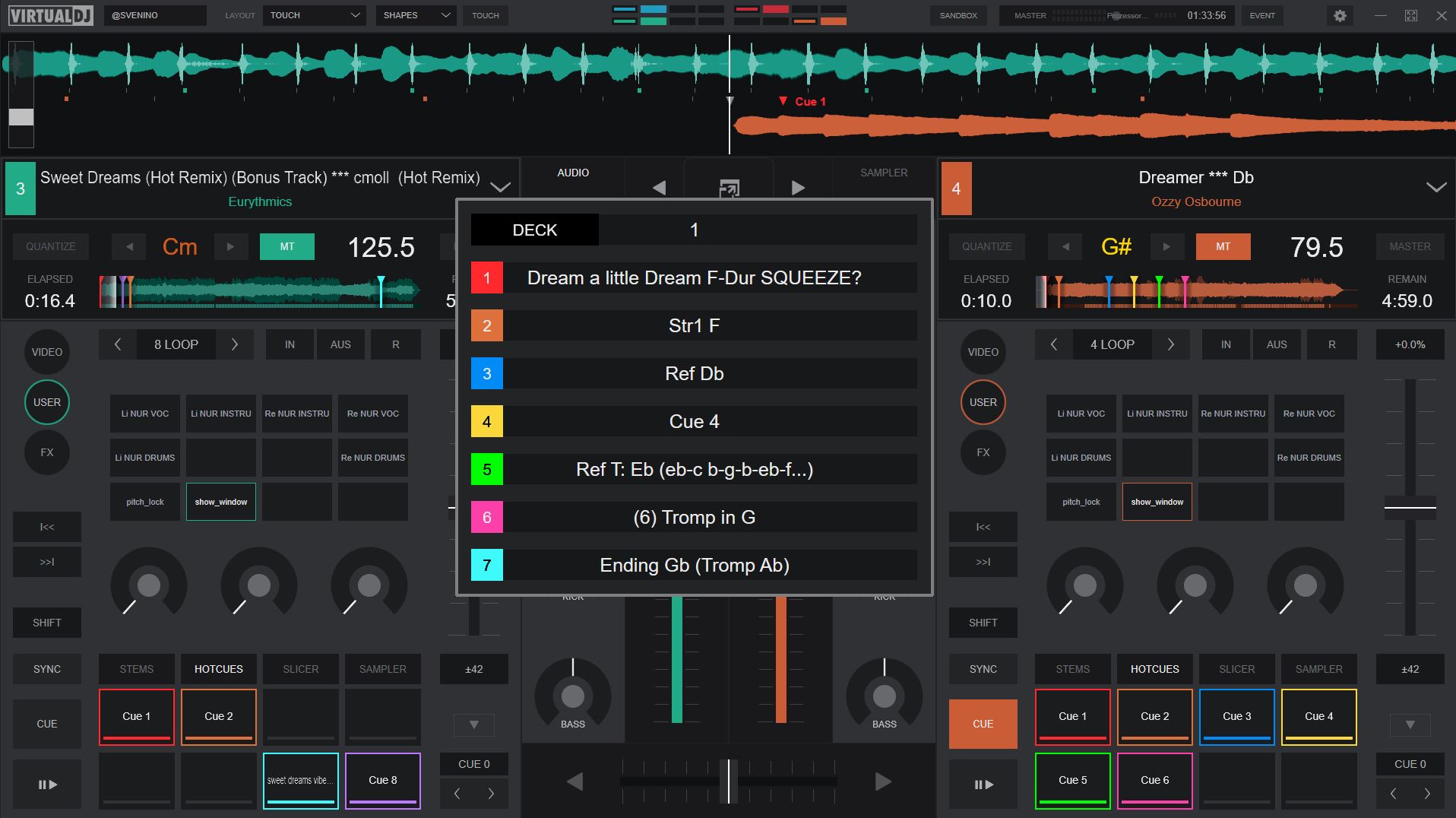Raise the key on deck 4 with the right arrow

(1166, 246)
